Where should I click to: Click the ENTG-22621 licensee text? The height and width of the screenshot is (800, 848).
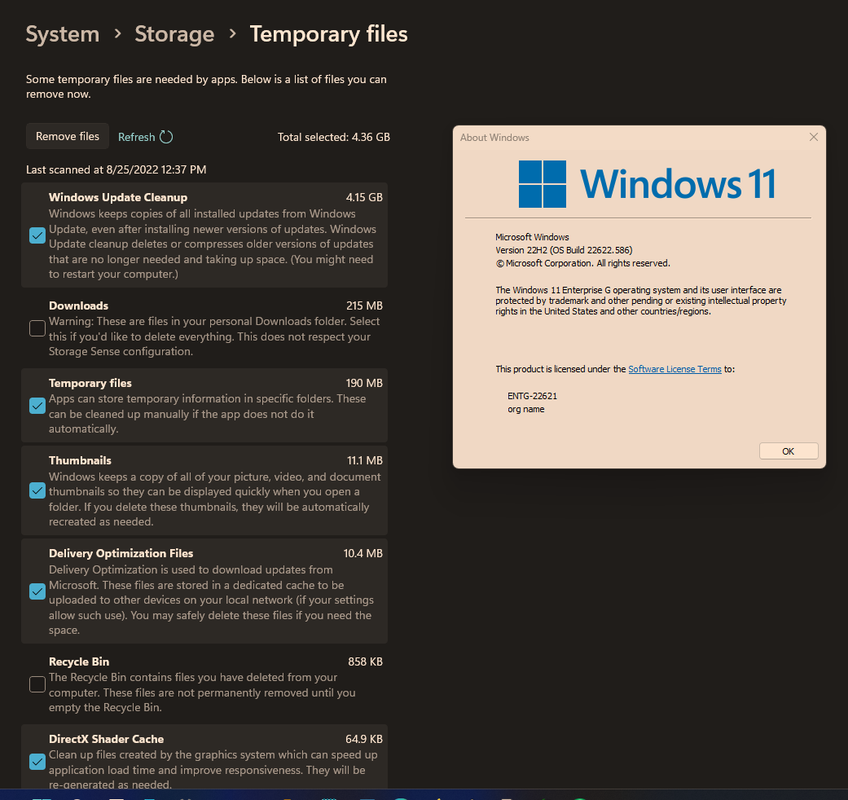532,396
